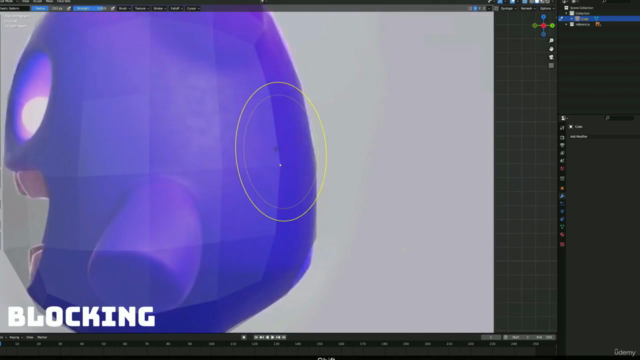Viewport: 640px width, 360px height.
Task: Click the current frame number field
Action: pos(491,337)
